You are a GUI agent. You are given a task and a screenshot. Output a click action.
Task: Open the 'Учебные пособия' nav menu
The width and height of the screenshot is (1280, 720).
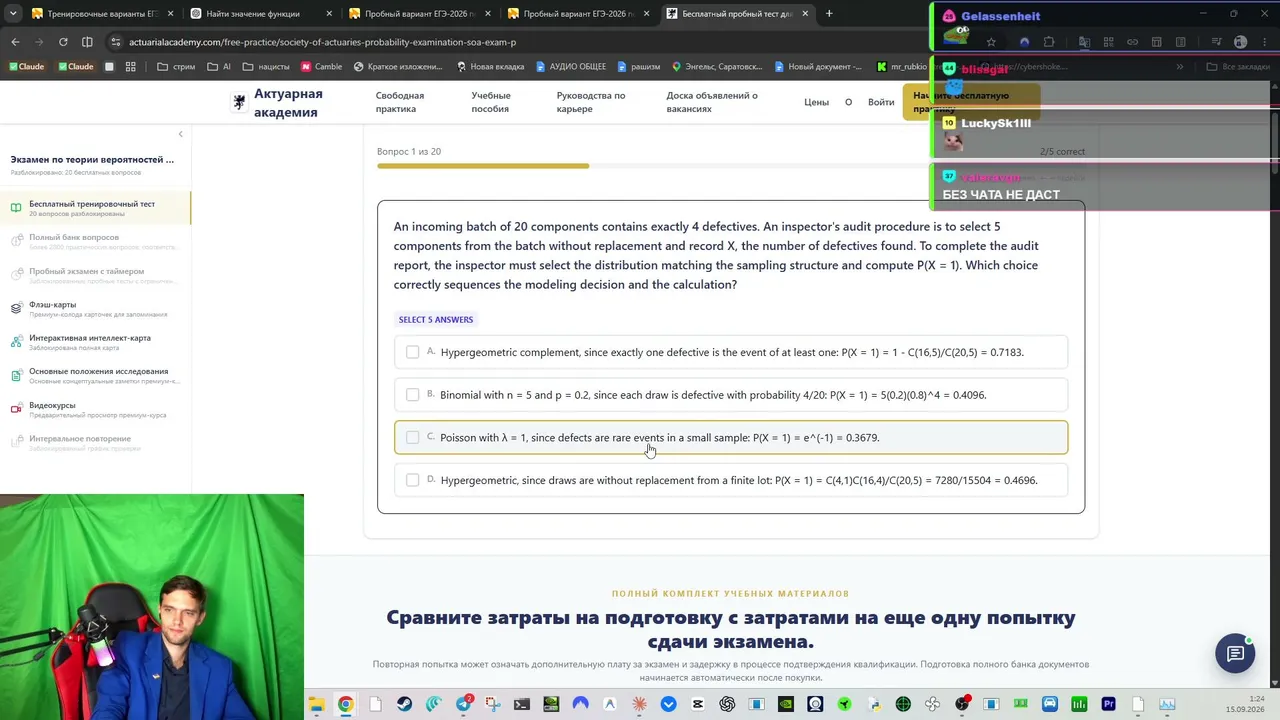tap(491, 102)
